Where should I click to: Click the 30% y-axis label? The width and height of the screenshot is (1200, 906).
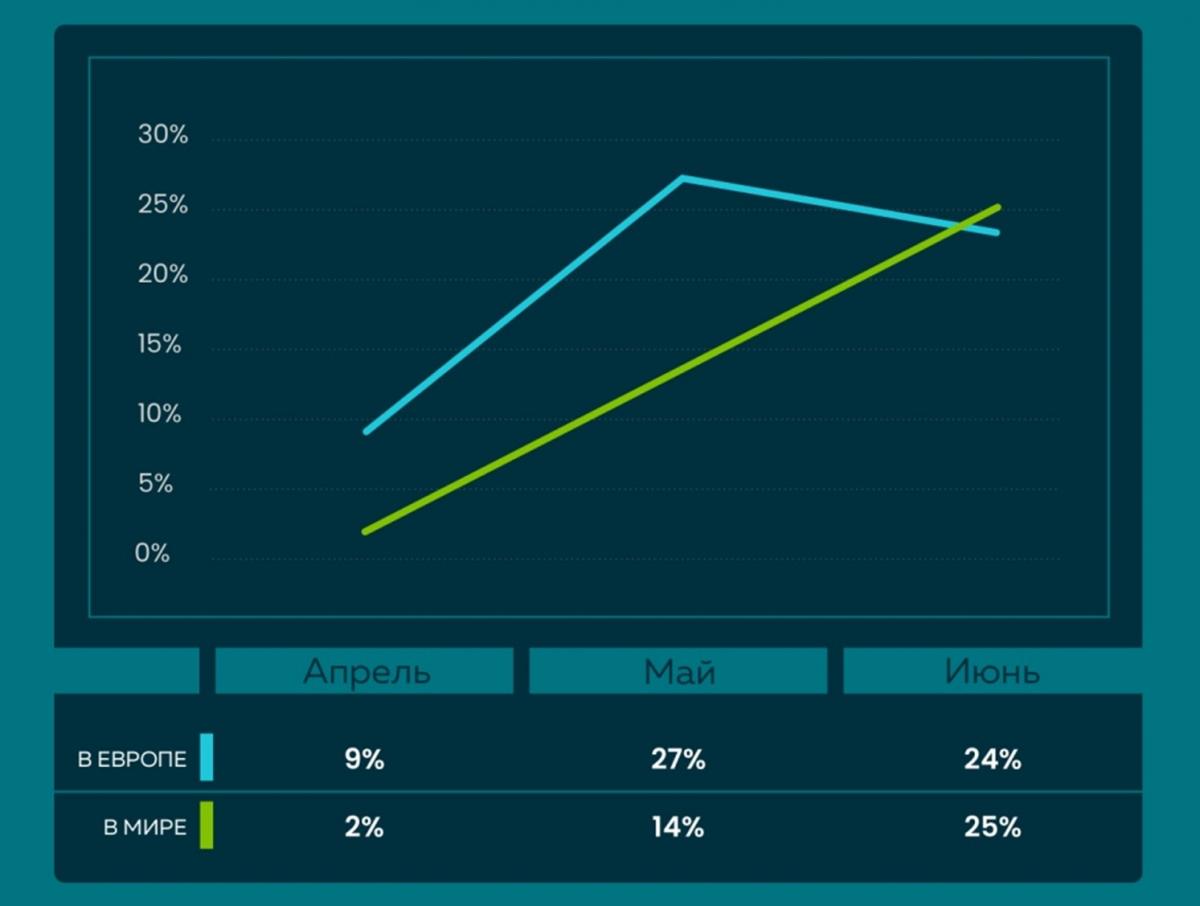coord(162,135)
